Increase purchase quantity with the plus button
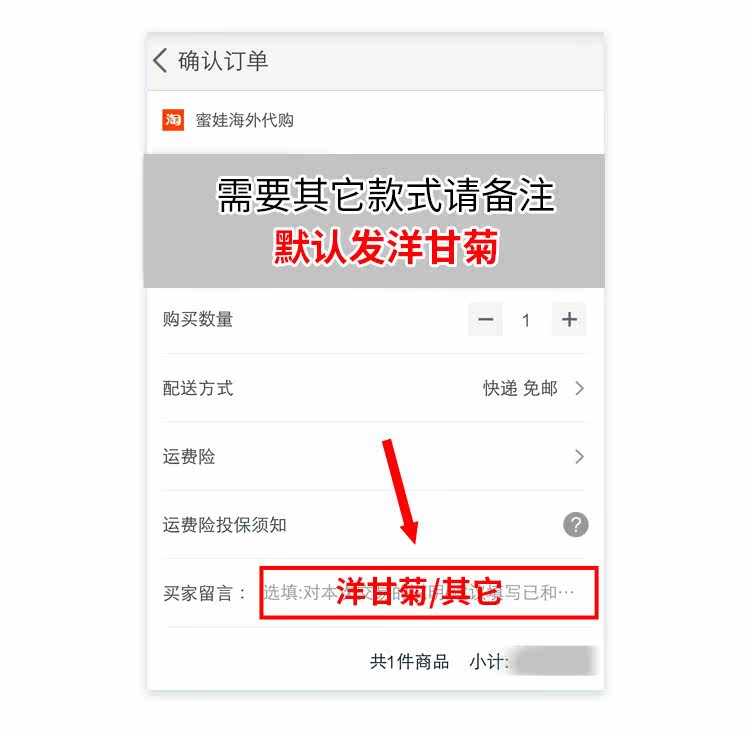This screenshot has width=750, height=730. click(x=569, y=319)
